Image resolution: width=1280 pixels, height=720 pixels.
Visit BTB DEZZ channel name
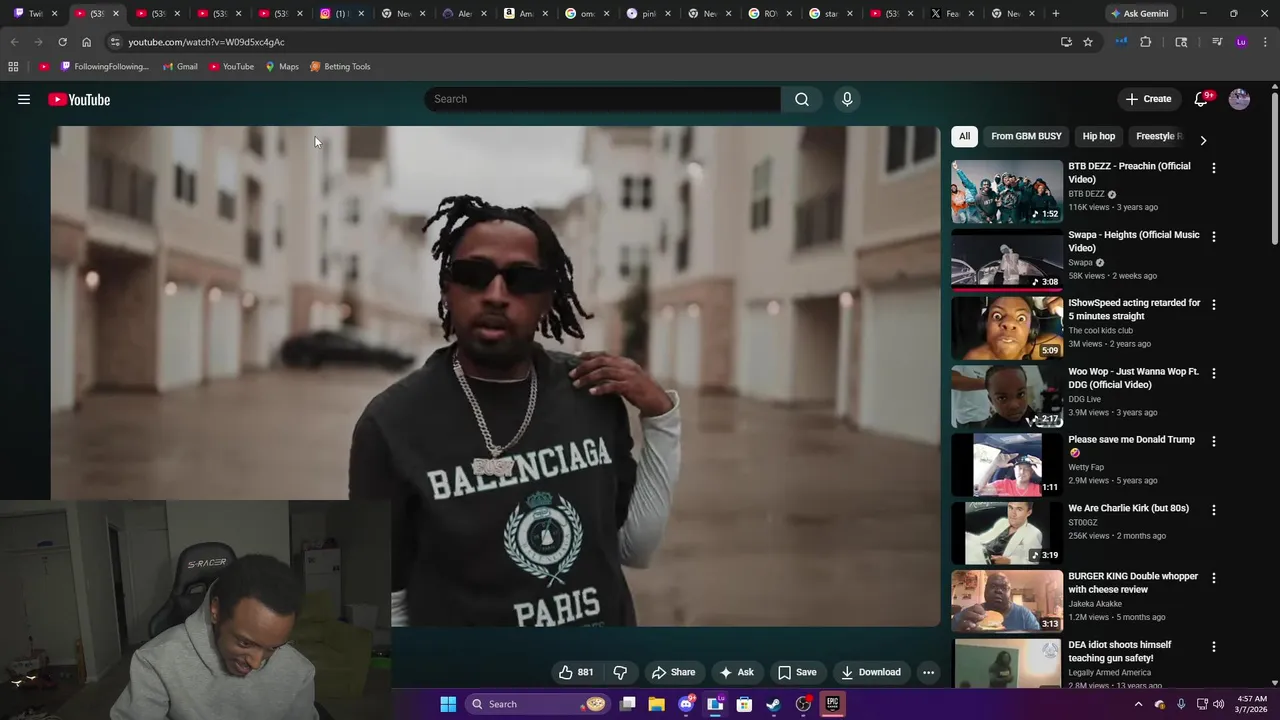(1086, 194)
